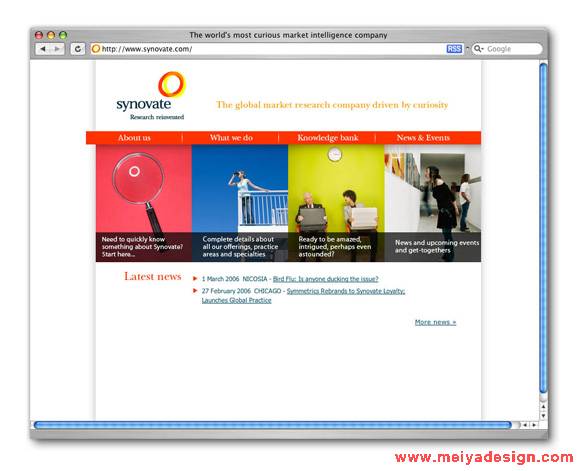580x471 pixels.
Task: Click the horizontal scrollbar right arrow
Action: (534, 425)
